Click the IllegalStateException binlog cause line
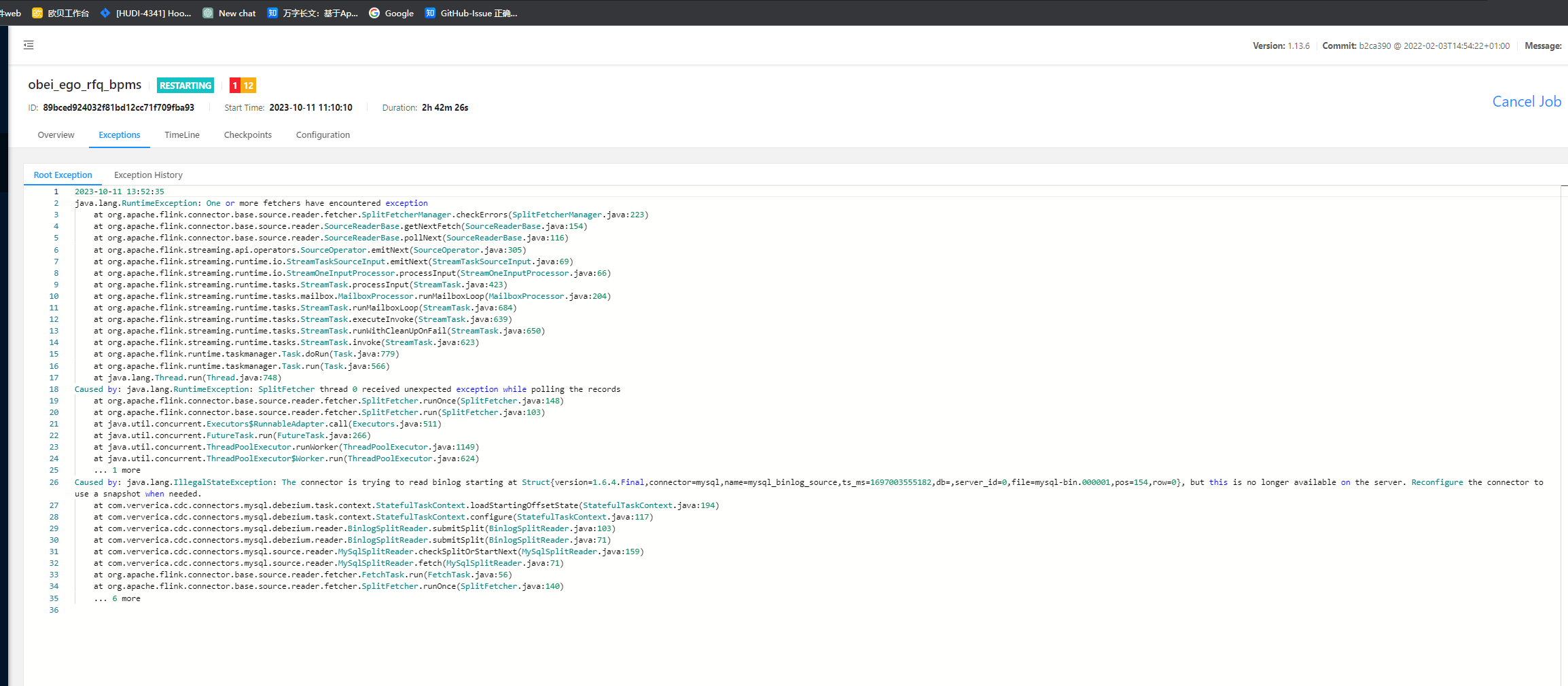The height and width of the screenshot is (686, 1568). (808, 488)
